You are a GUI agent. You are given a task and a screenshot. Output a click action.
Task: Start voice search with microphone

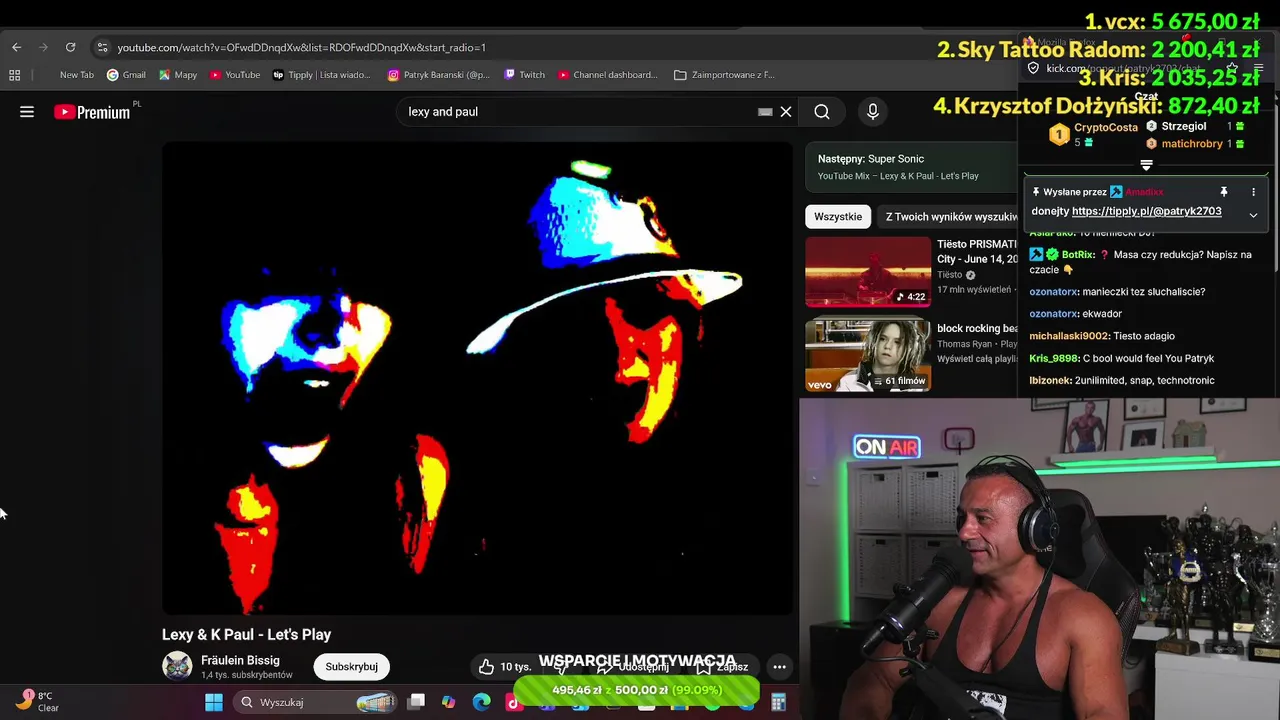[x=873, y=112]
